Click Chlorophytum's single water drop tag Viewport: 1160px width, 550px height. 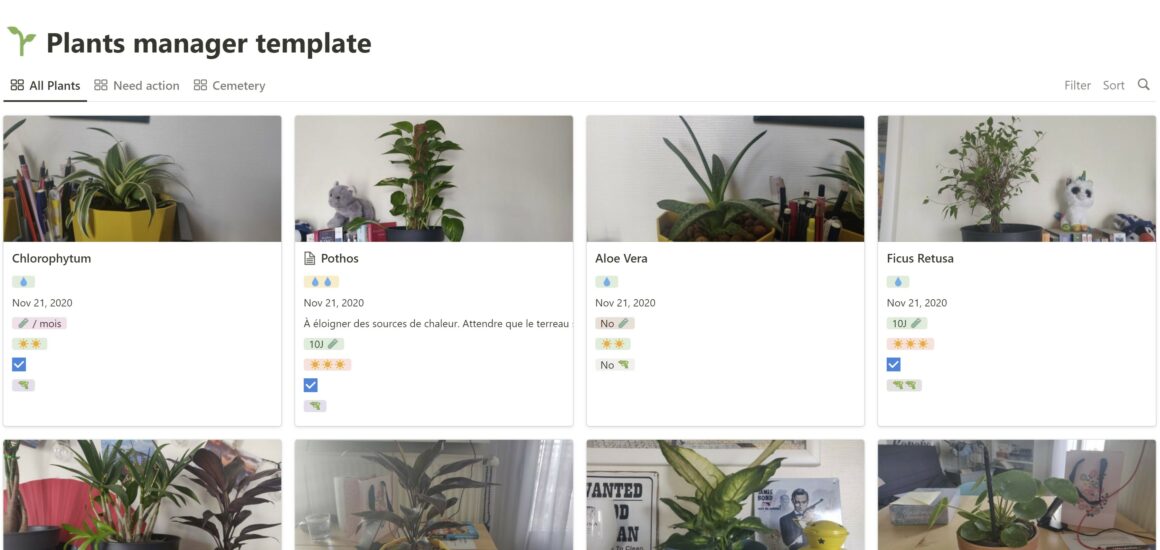[x=23, y=282]
